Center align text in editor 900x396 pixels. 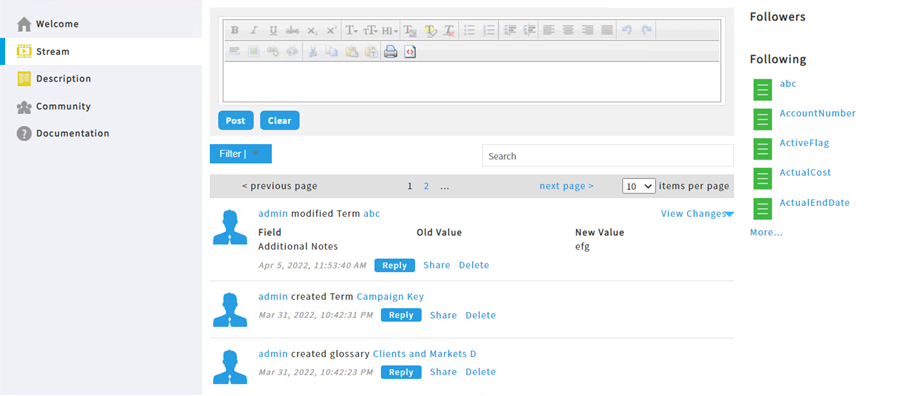tap(568, 30)
